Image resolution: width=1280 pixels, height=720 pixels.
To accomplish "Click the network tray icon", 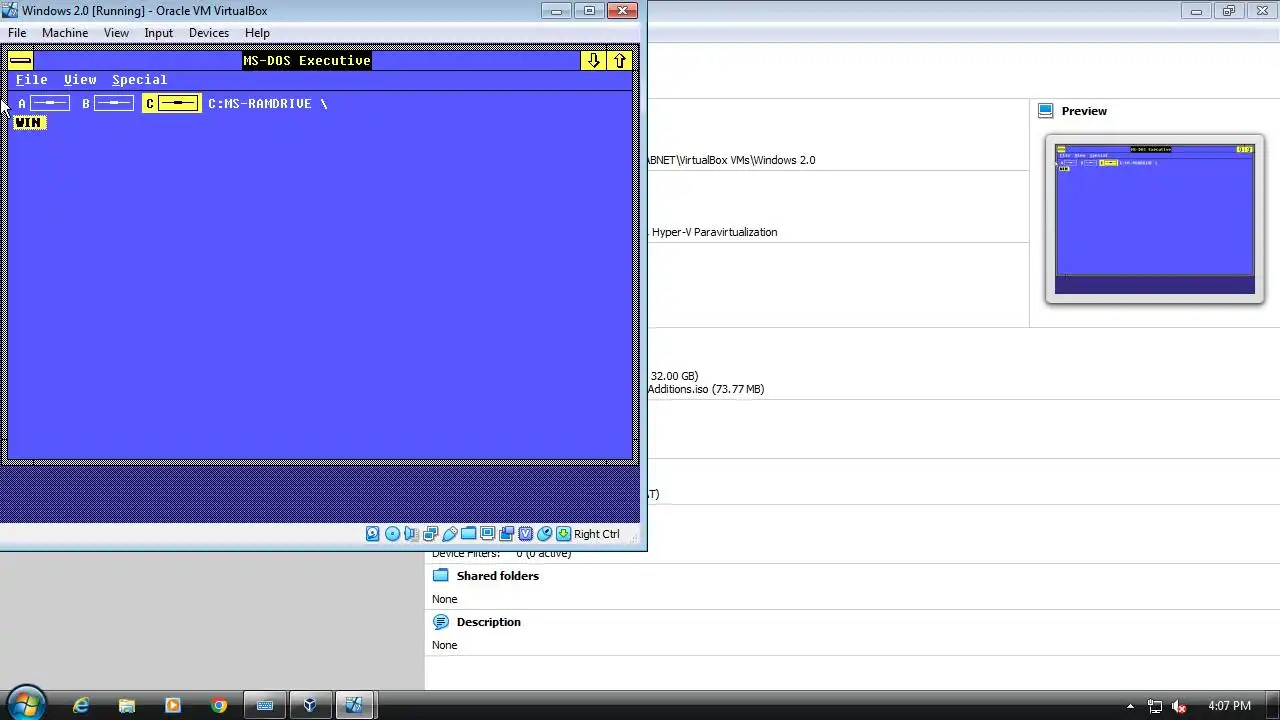I will [x=1155, y=706].
